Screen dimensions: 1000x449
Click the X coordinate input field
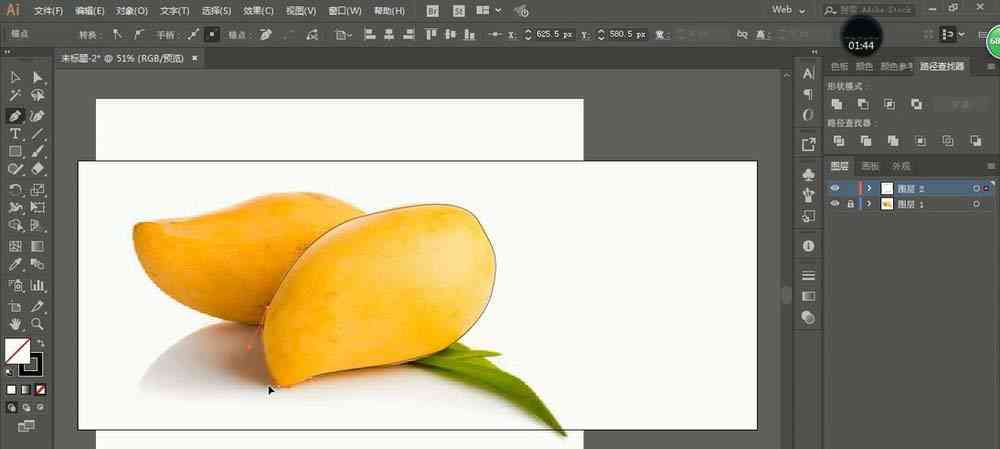point(555,34)
